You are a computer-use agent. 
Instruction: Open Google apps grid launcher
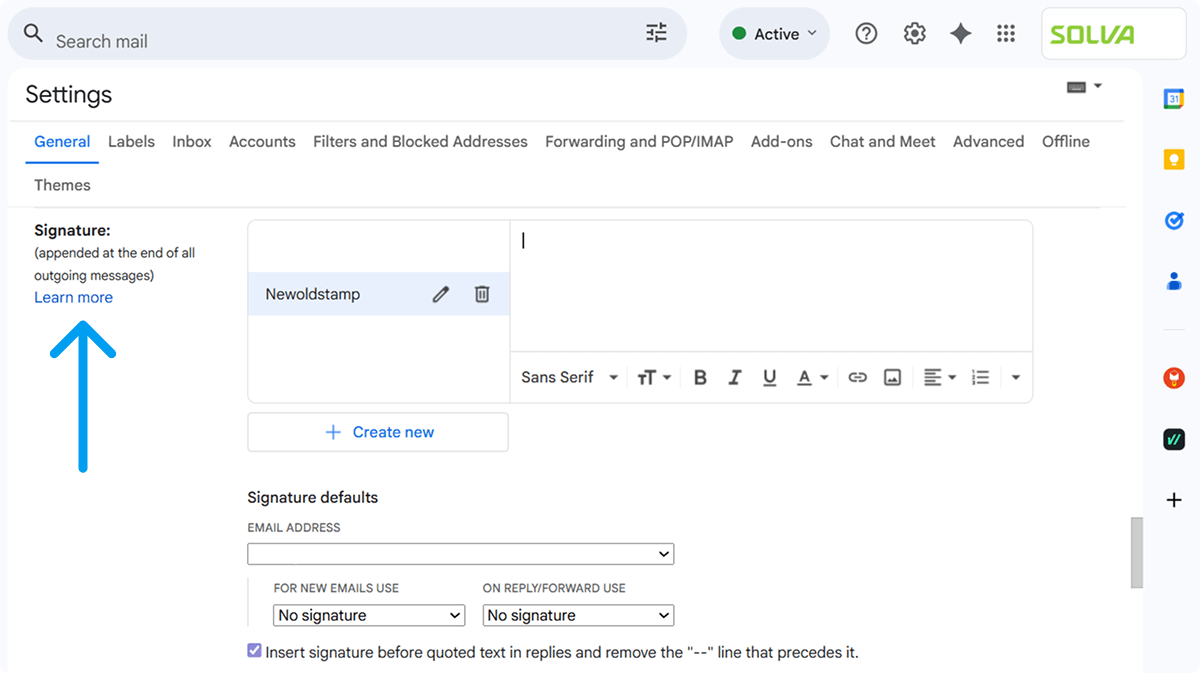point(1006,34)
